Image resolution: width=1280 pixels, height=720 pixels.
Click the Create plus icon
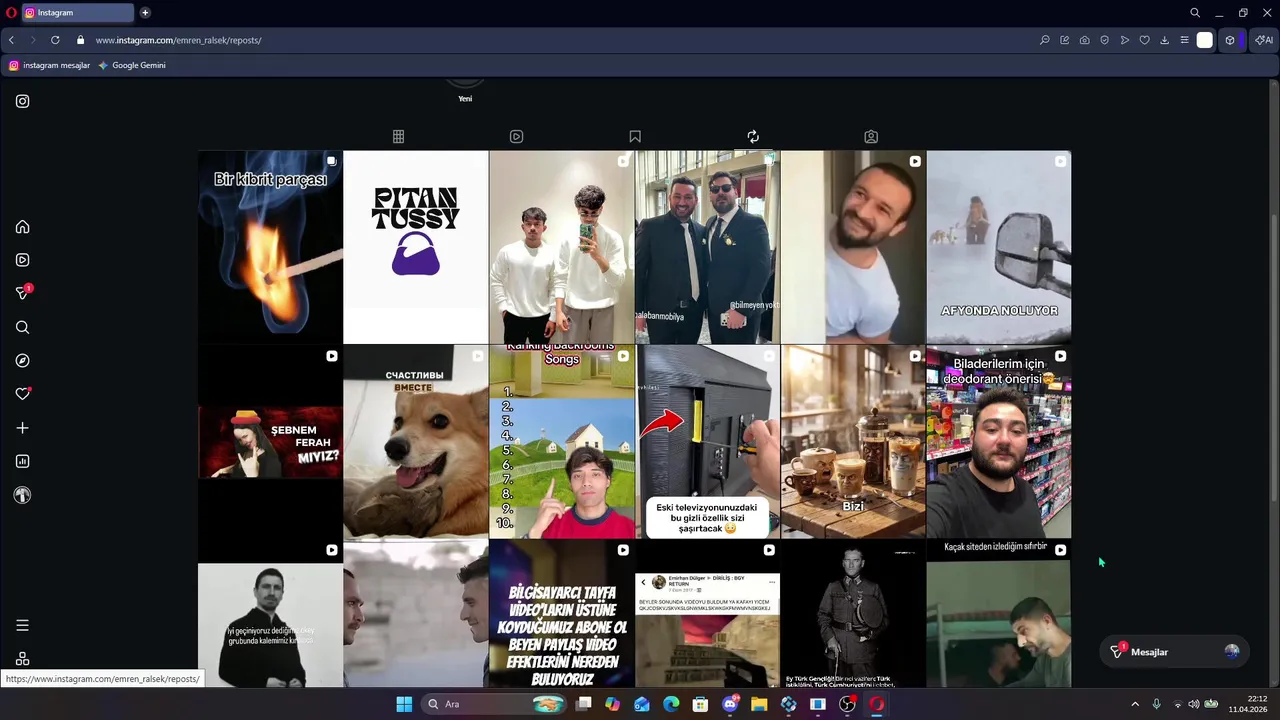coord(22,428)
